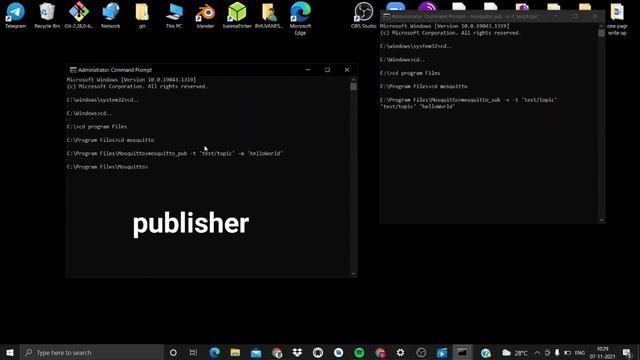This screenshot has height=360, width=640.
Task: Launch the OBS Studio shortcut
Action: pos(363,15)
